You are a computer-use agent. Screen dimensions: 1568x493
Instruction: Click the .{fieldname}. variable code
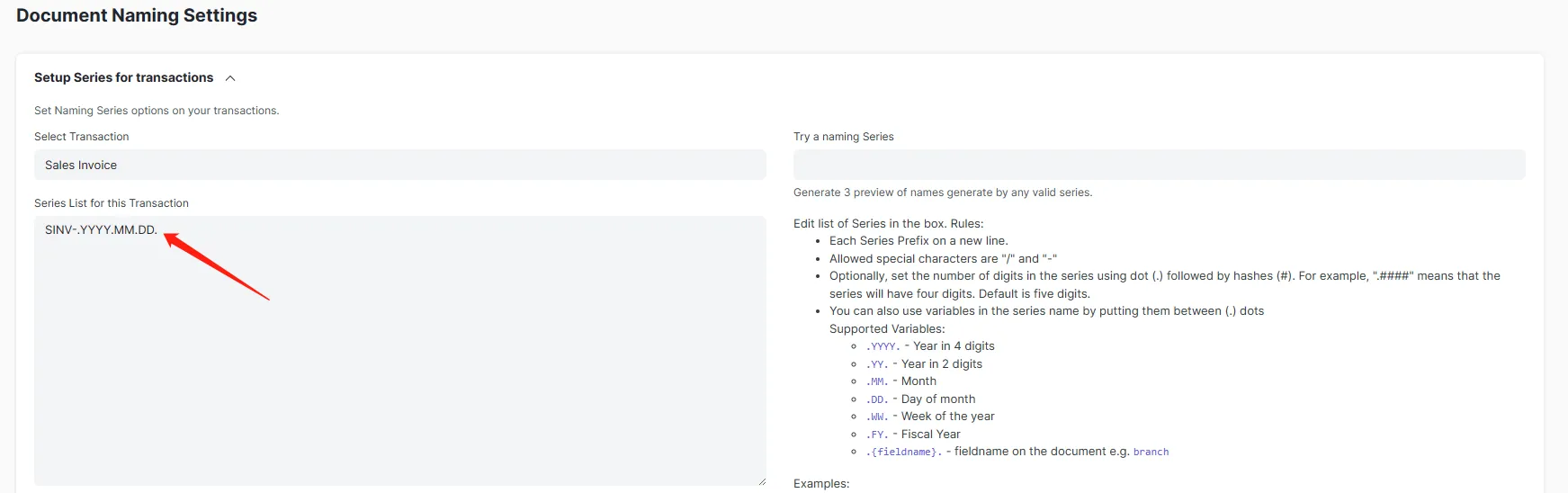pos(903,452)
